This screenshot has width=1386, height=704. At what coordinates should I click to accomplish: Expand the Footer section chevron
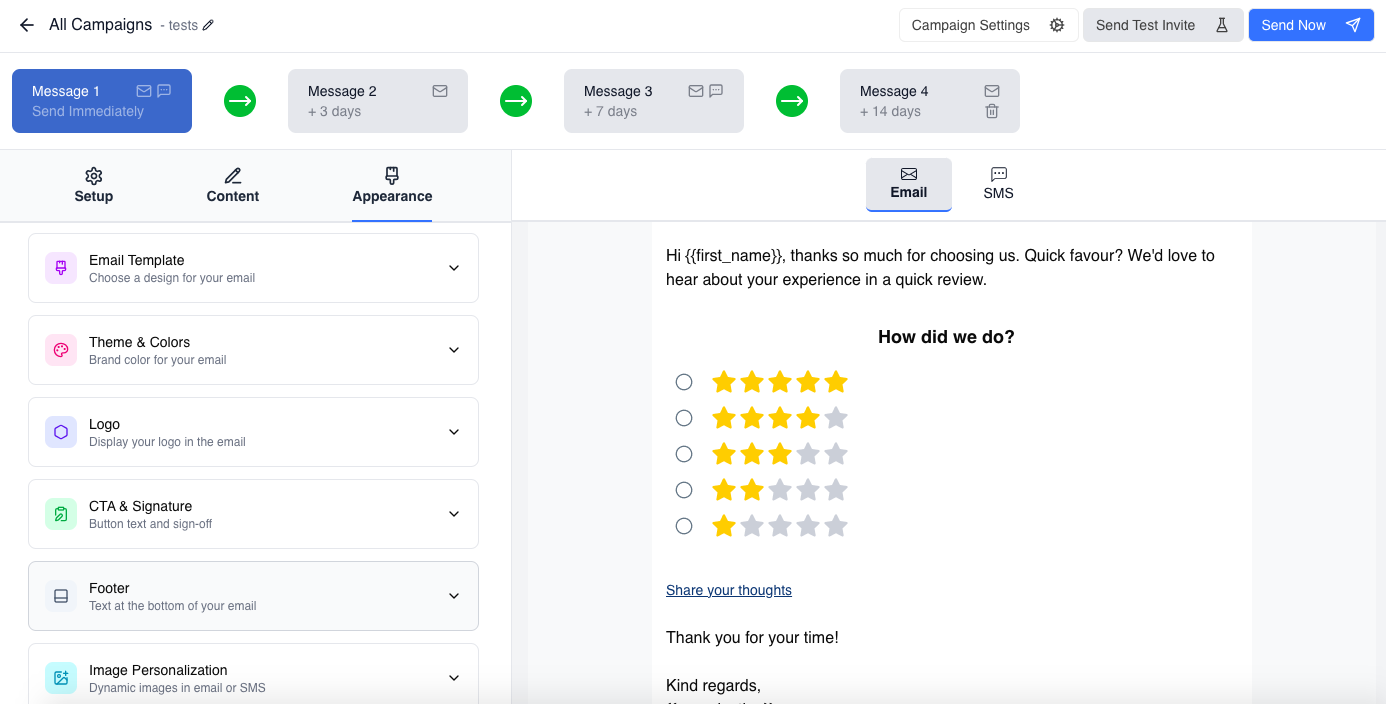point(454,596)
